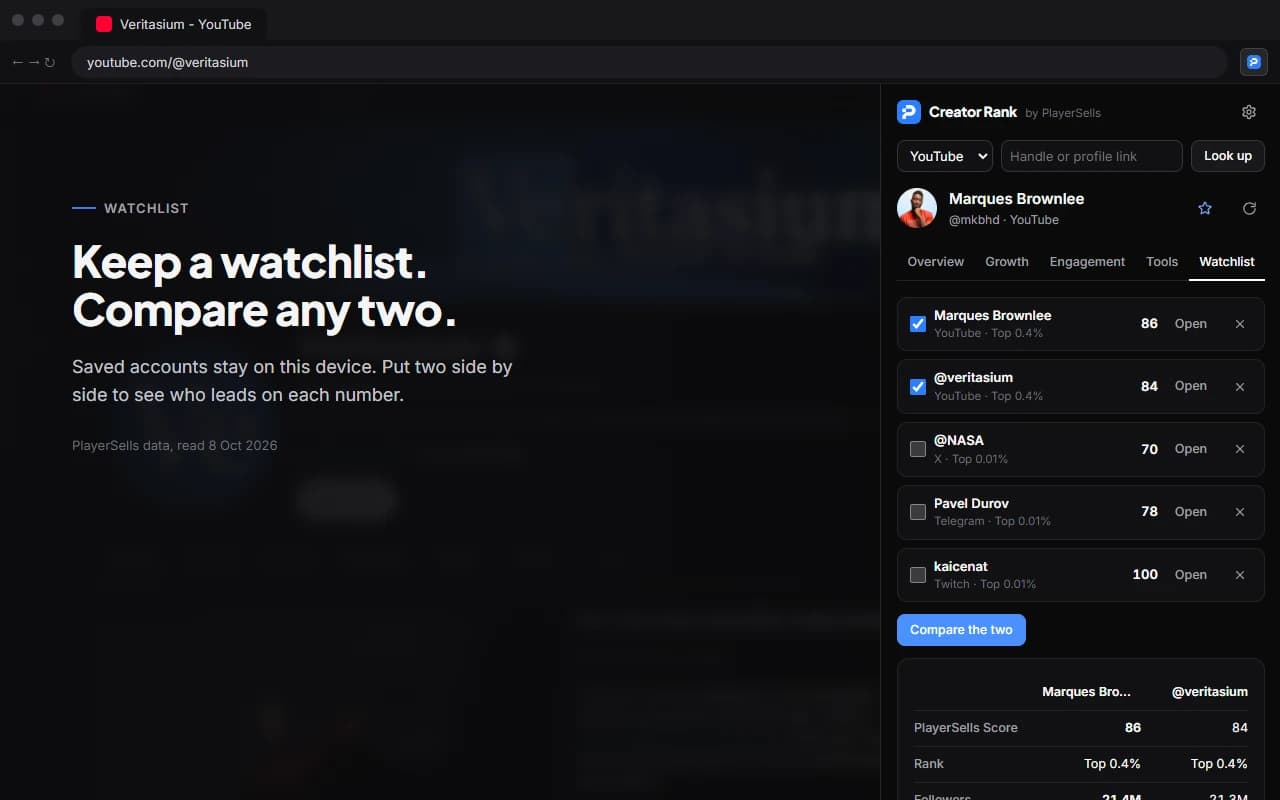Image resolution: width=1280 pixels, height=800 pixels.
Task: Click the browser back arrow
Action: (17, 62)
